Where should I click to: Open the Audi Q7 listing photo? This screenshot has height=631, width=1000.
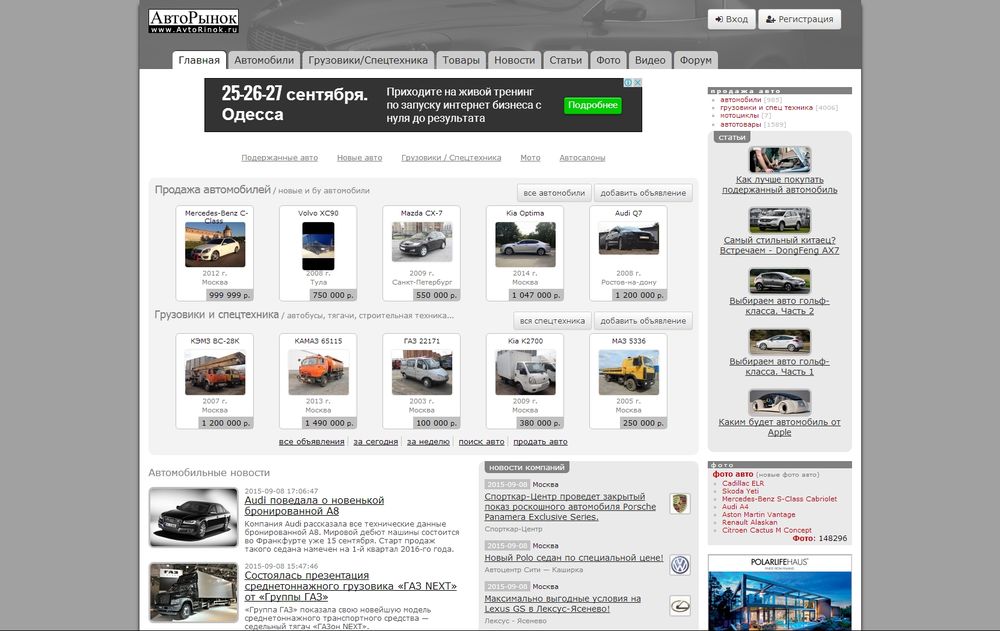[x=628, y=238]
